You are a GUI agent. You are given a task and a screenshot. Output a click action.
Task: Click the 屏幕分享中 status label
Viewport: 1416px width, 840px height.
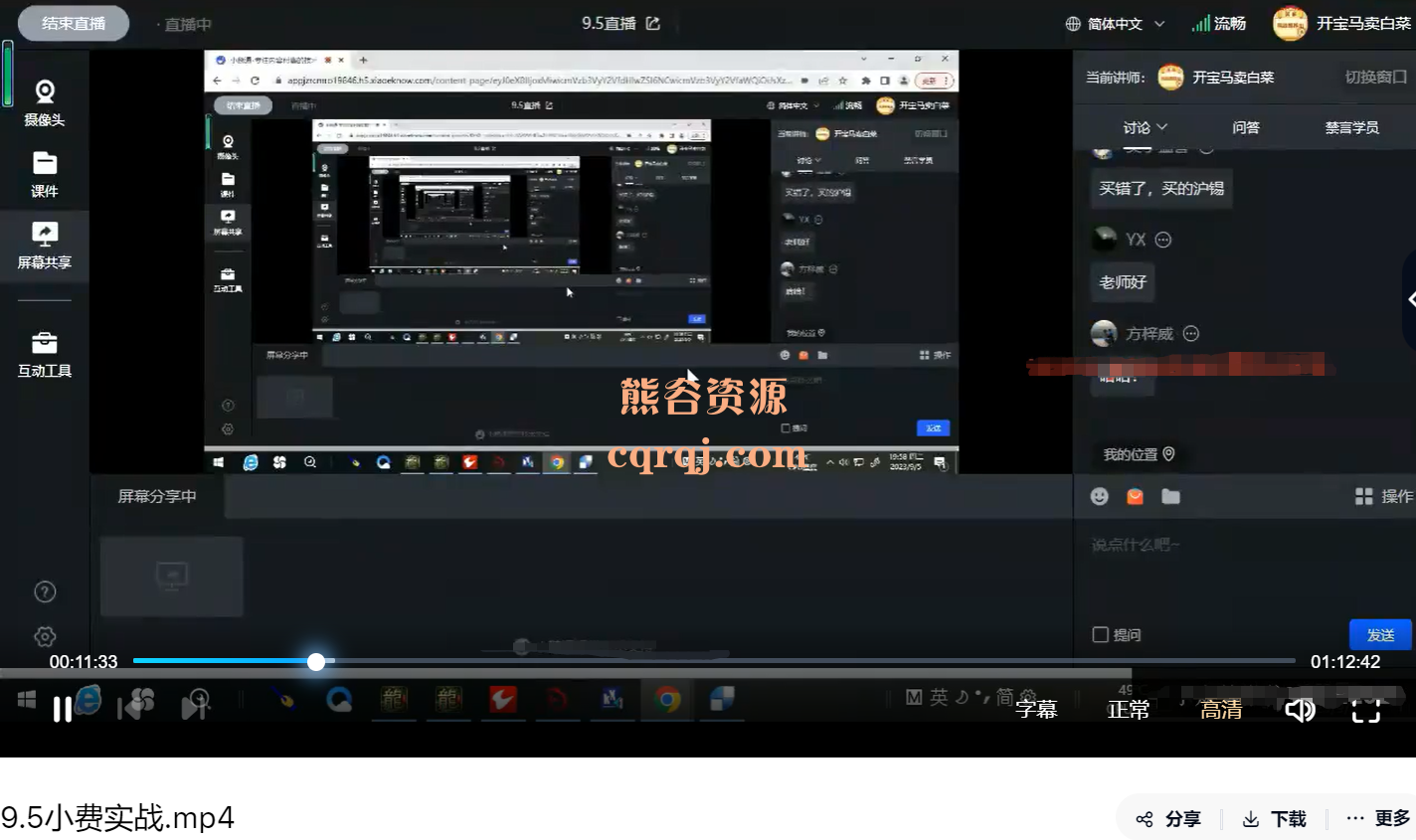(157, 496)
